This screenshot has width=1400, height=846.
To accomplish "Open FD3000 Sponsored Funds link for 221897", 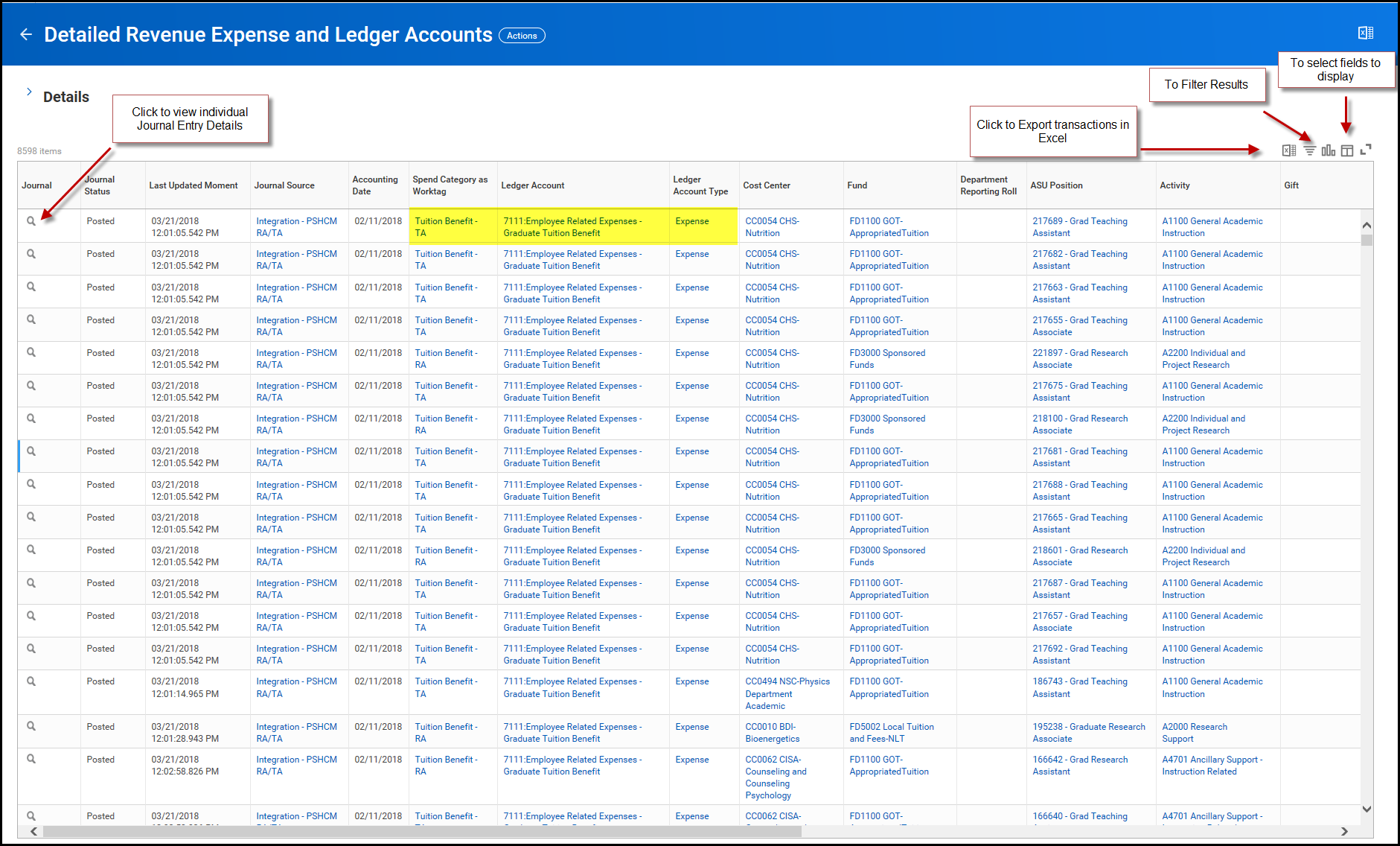I will coord(887,359).
